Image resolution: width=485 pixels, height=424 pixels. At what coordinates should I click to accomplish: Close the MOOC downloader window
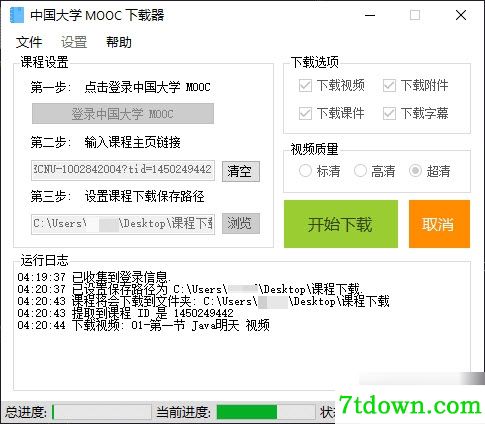tap(461, 15)
